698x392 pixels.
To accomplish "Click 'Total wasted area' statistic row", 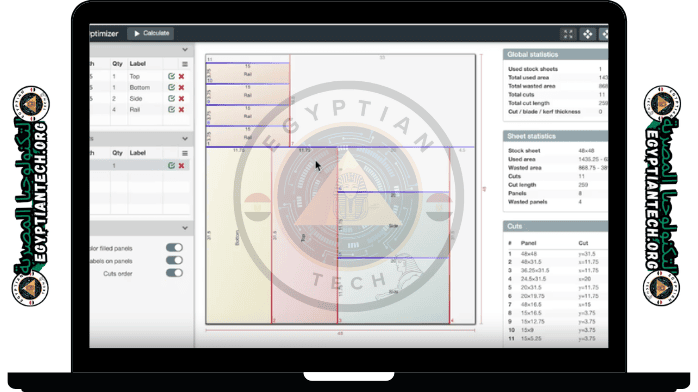I will pos(556,86).
